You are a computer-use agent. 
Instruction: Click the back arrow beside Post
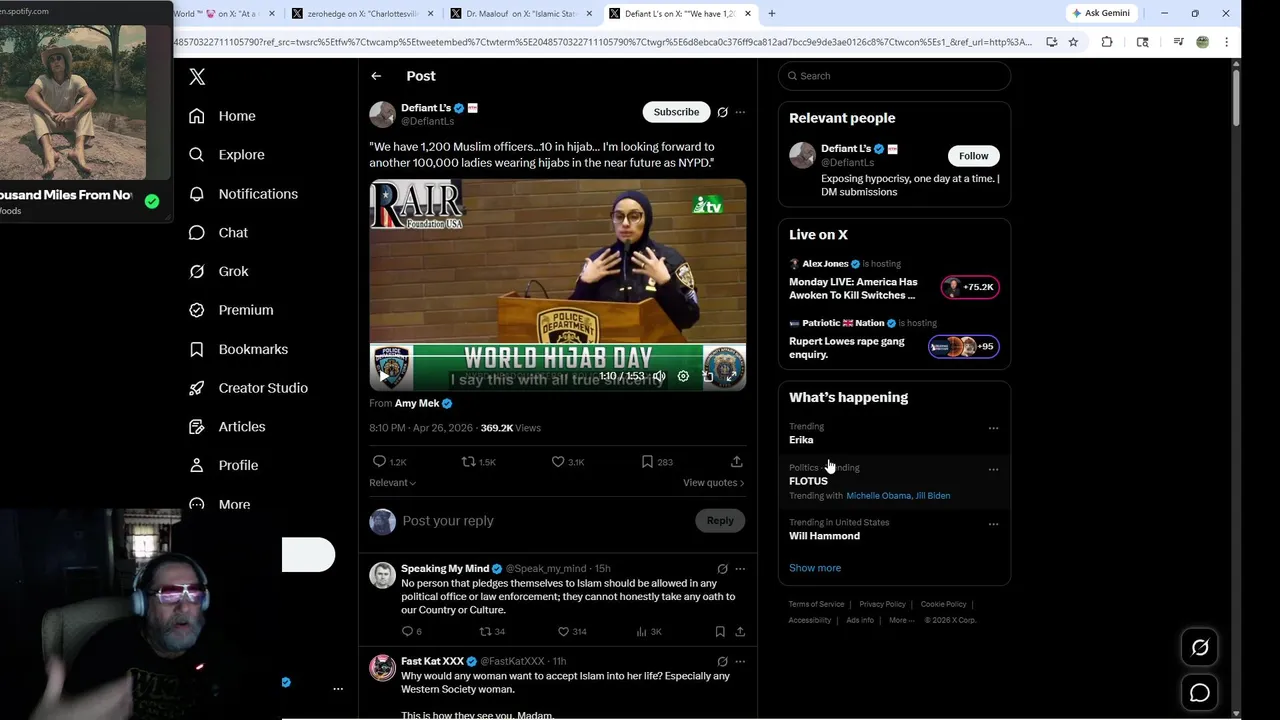click(x=376, y=76)
